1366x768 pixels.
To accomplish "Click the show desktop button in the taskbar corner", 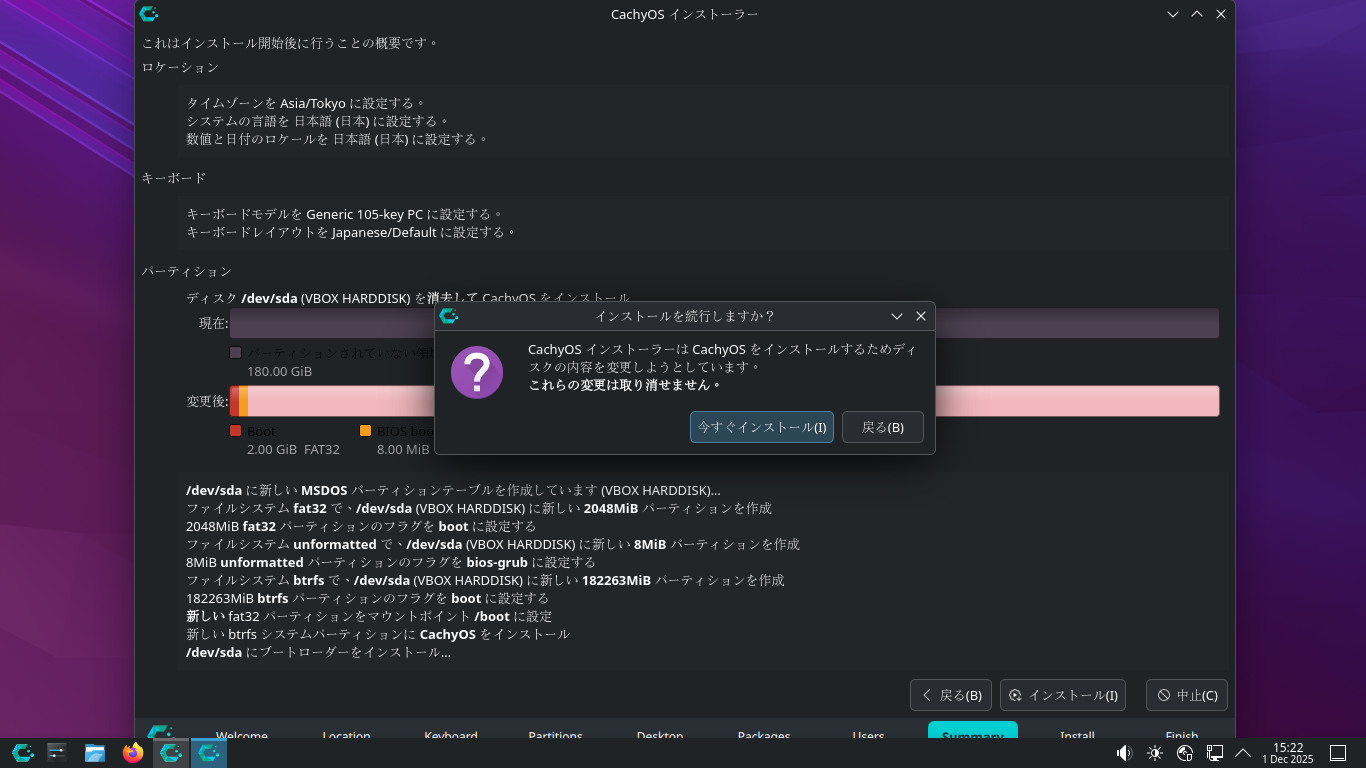I will [x=1338, y=753].
